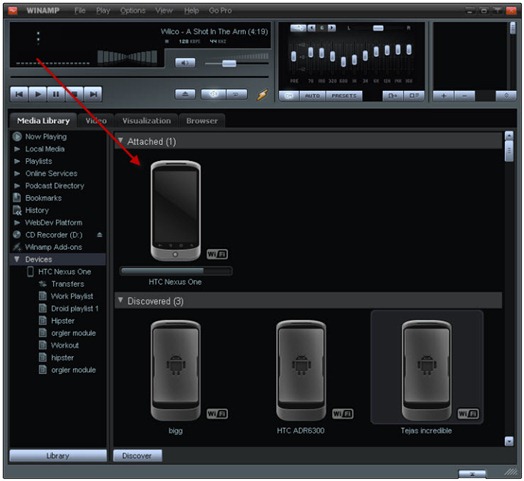
Task: Expand Local Media in sidebar
Action: 17,149
